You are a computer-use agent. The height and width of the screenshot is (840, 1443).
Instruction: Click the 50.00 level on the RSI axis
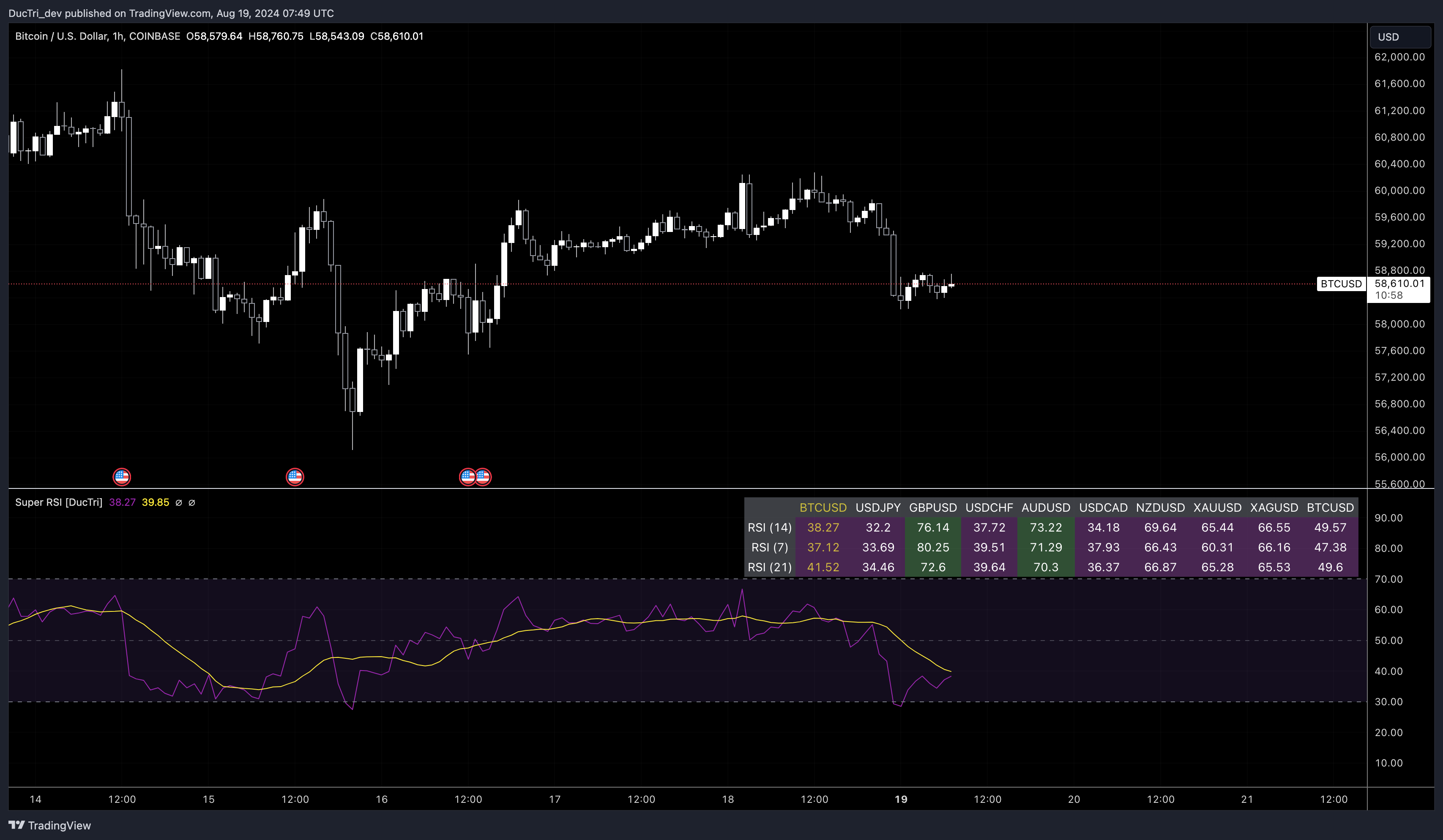[x=1388, y=640]
